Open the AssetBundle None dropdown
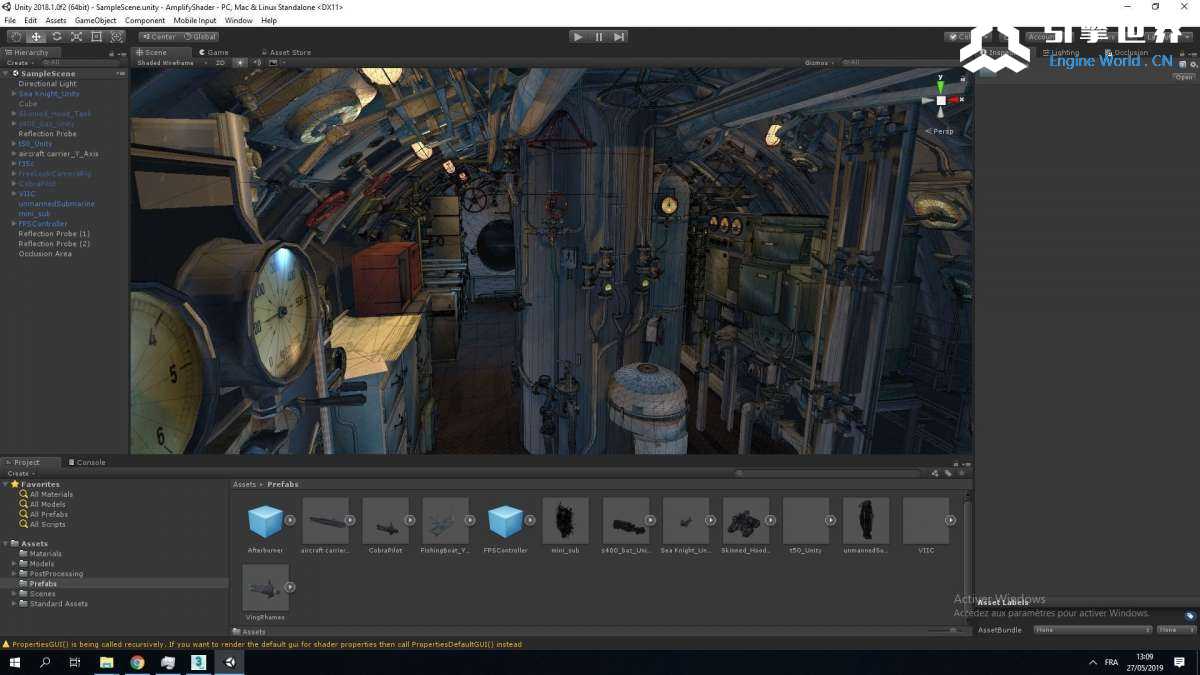 point(1093,630)
